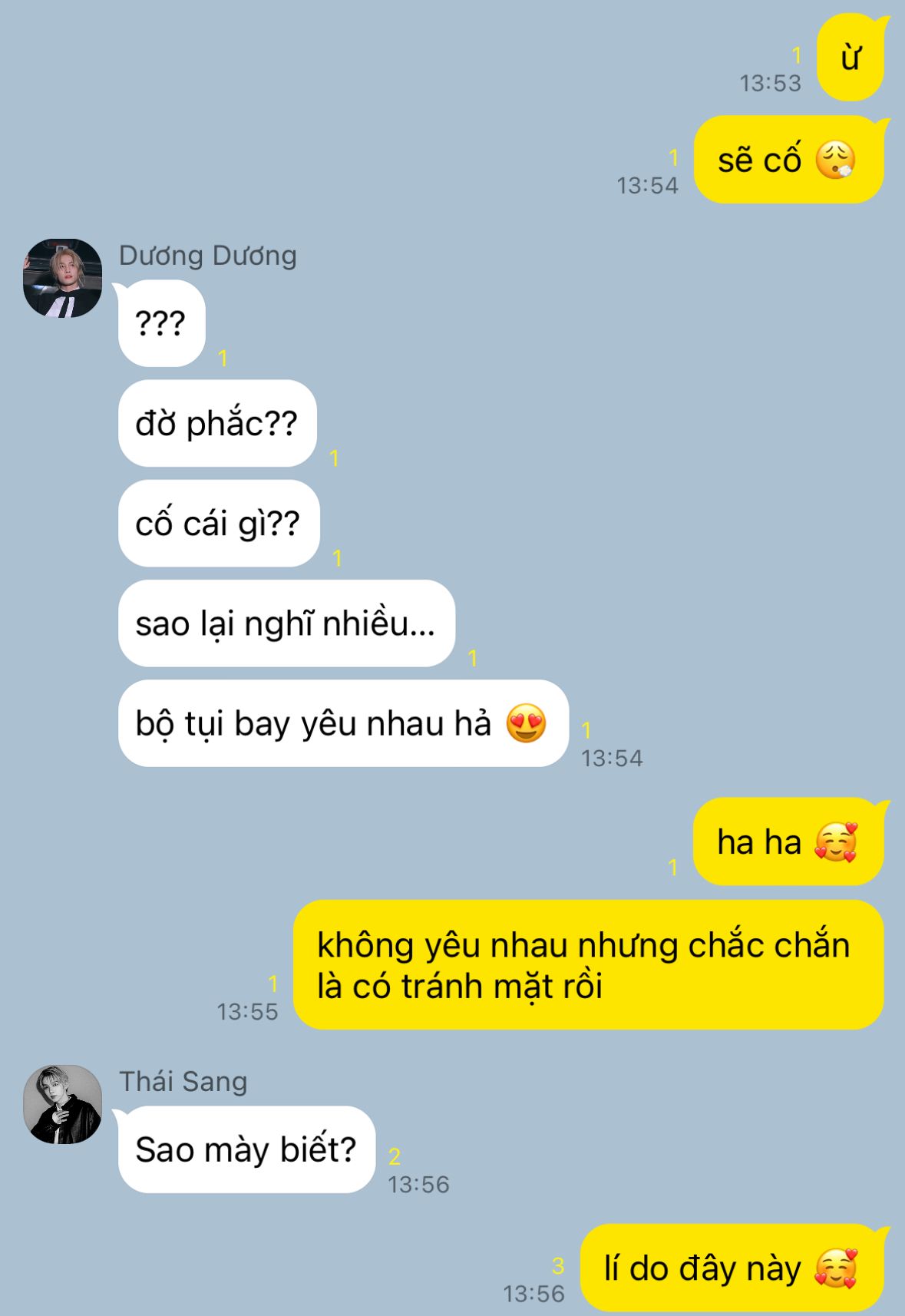Open Dương Dương's profile avatar
Image resolution: width=905 pixels, height=1316 pixels.
[63, 278]
